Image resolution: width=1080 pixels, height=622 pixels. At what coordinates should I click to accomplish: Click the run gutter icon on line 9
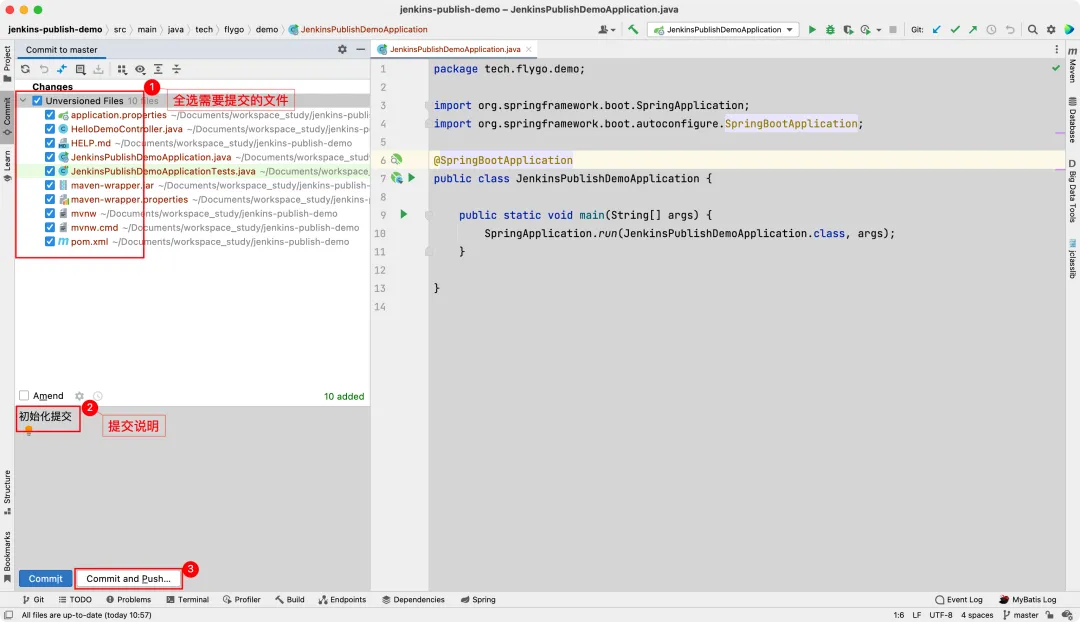(x=404, y=215)
